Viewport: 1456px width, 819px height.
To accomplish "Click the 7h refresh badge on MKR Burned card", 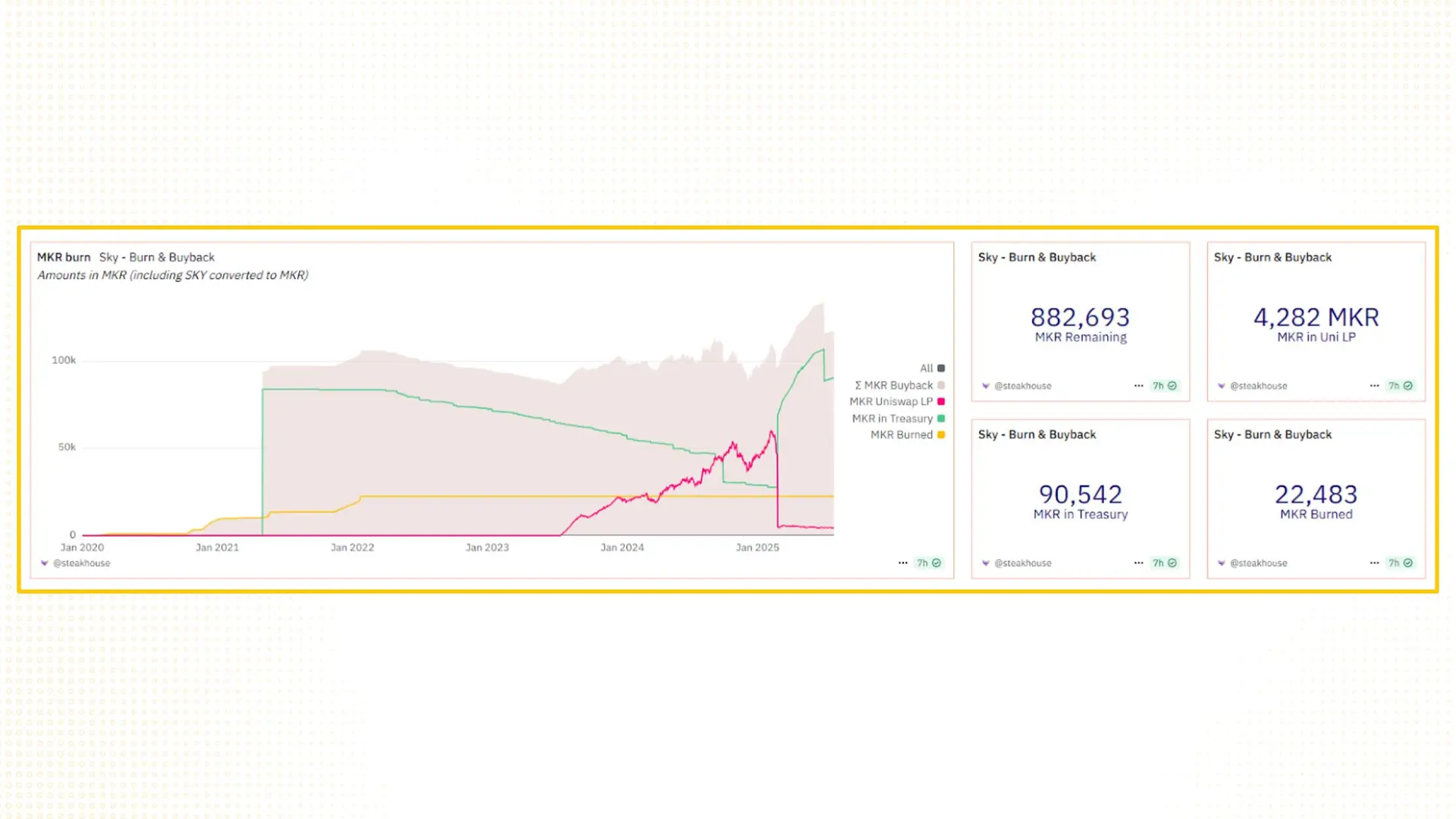I will tap(1401, 563).
